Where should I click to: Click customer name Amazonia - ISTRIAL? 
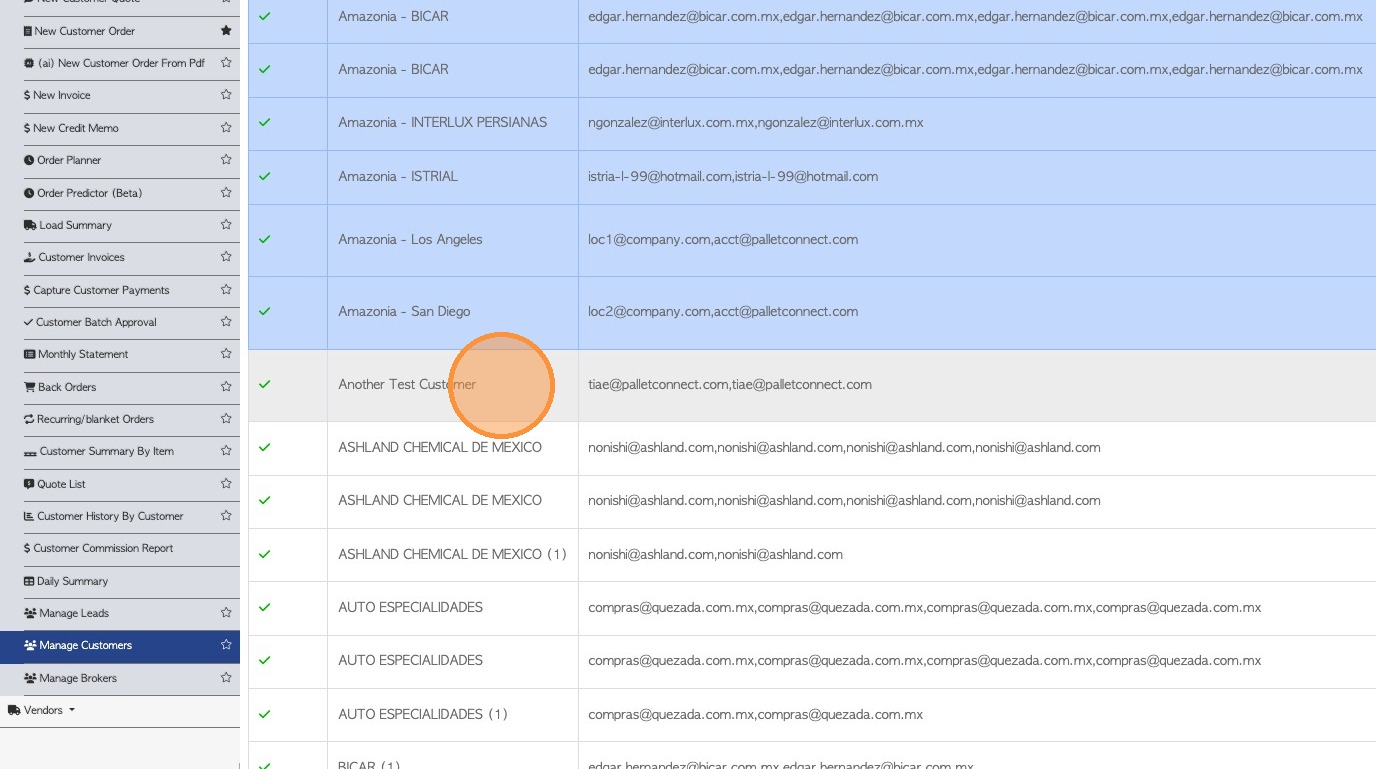(398, 176)
